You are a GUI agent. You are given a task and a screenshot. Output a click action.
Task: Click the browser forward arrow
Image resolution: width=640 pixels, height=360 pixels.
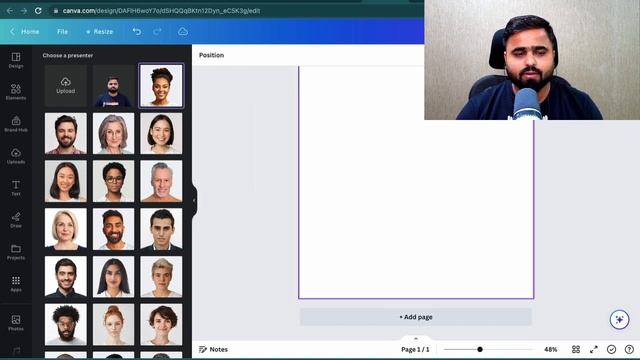[24, 11]
